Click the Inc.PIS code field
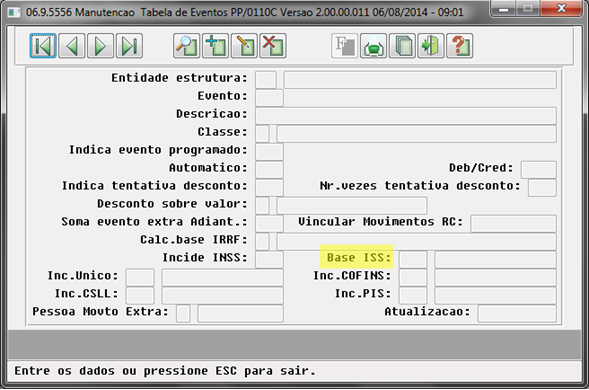Screen dimensions: 589x390 point(413,296)
